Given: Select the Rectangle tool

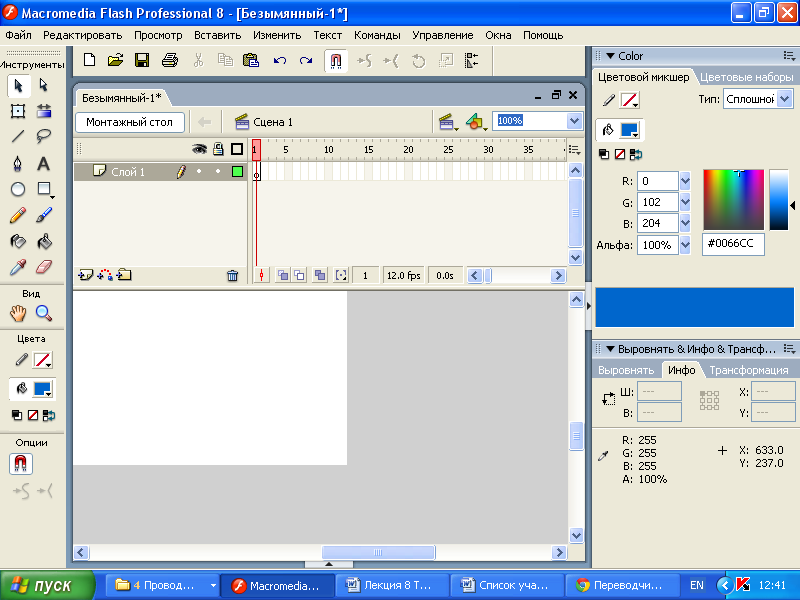Looking at the screenshot, I should (44, 189).
